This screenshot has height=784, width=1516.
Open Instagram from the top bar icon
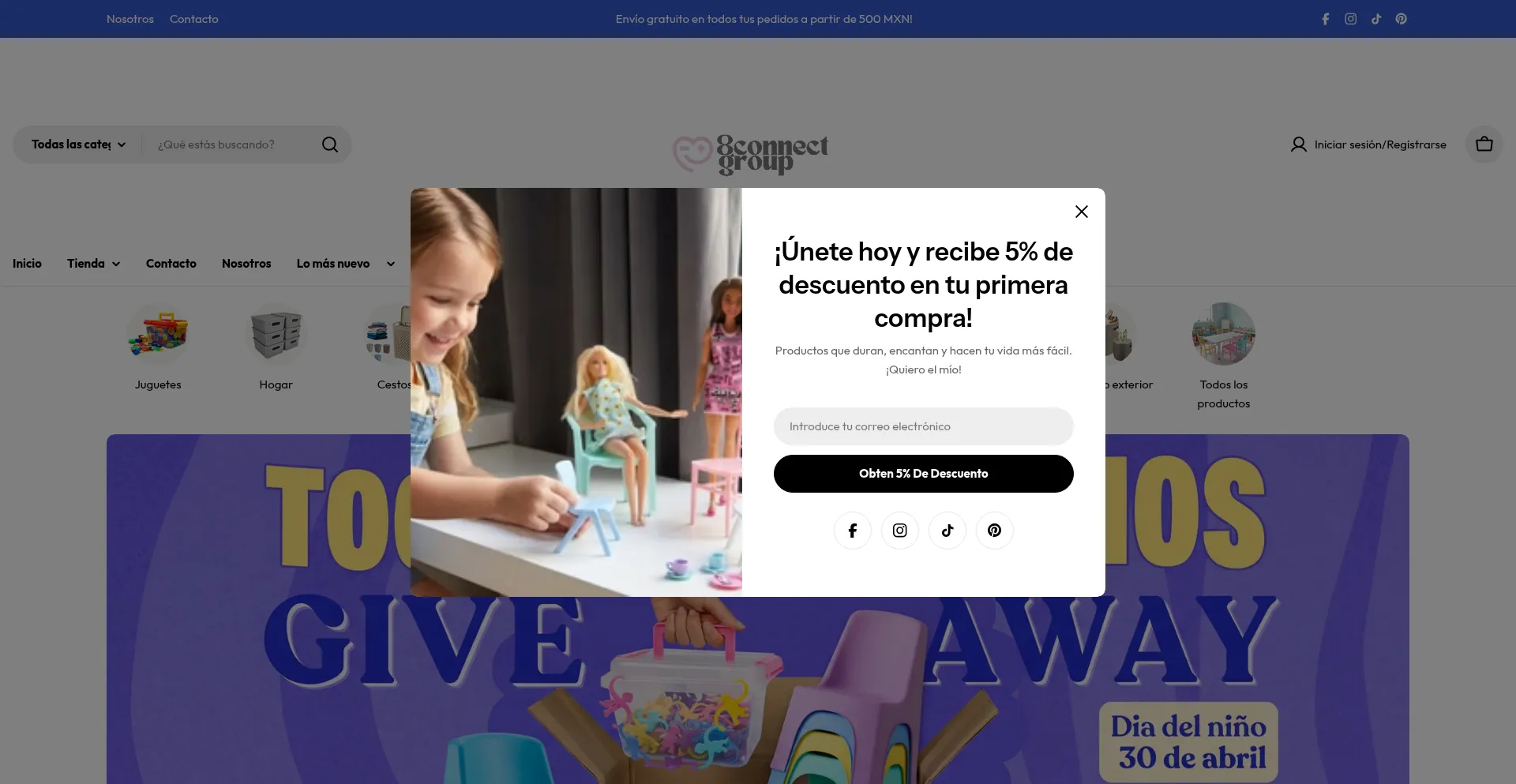[x=1351, y=19]
